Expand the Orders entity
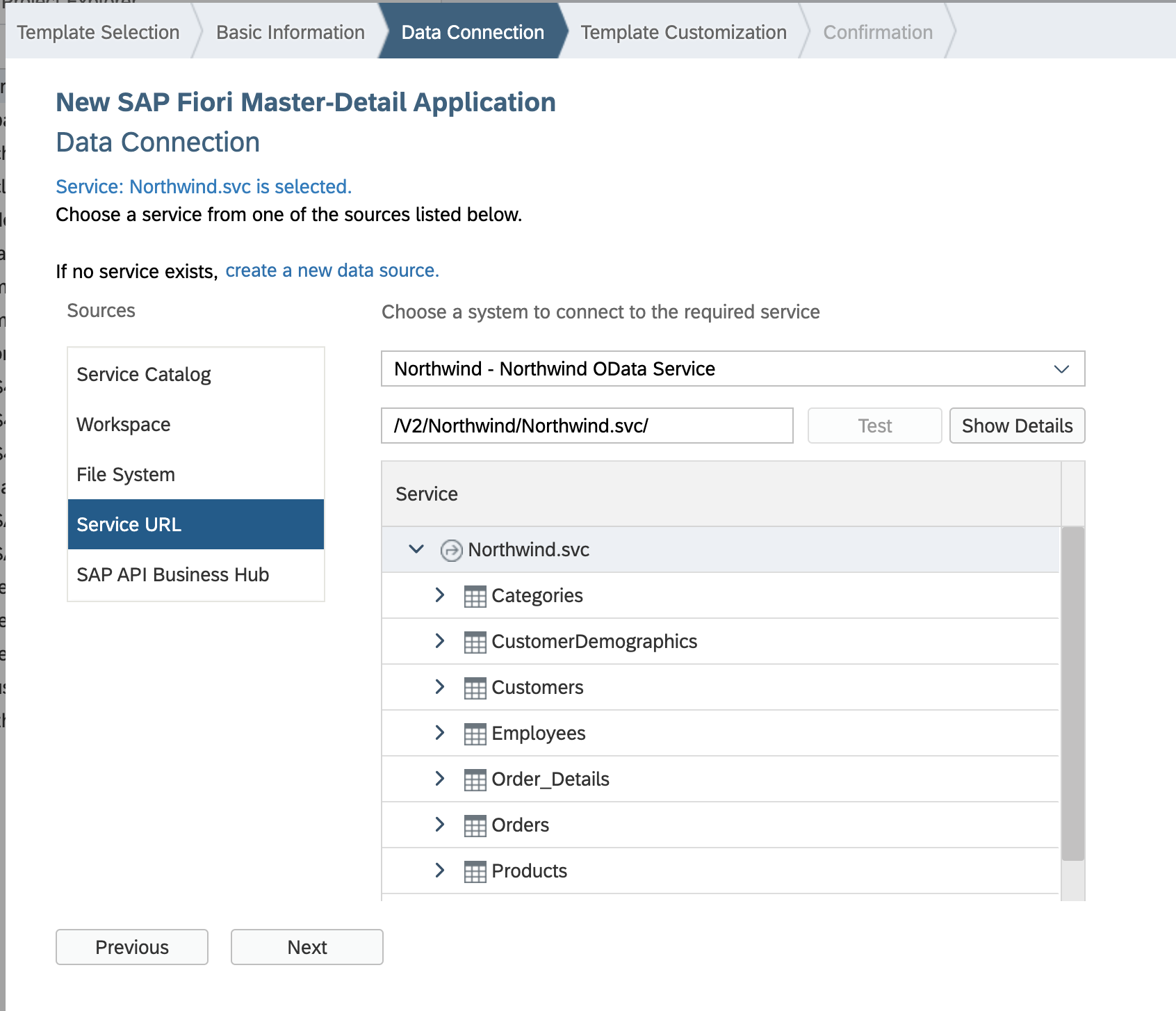The image size is (1176, 1011). pyautogui.click(x=439, y=825)
